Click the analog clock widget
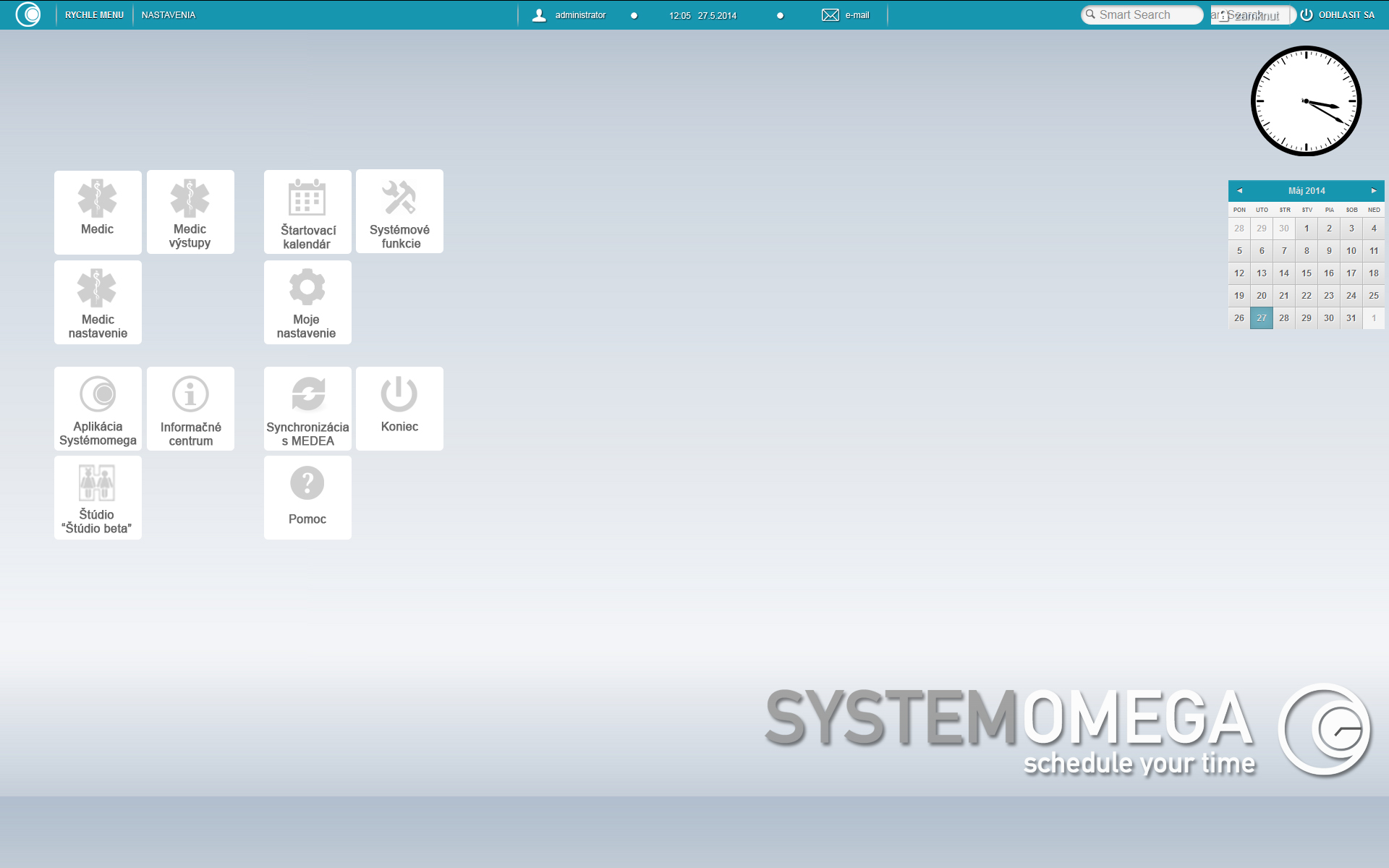Image resolution: width=1389 pixels, height=868 pixels. pos(1306,101)
